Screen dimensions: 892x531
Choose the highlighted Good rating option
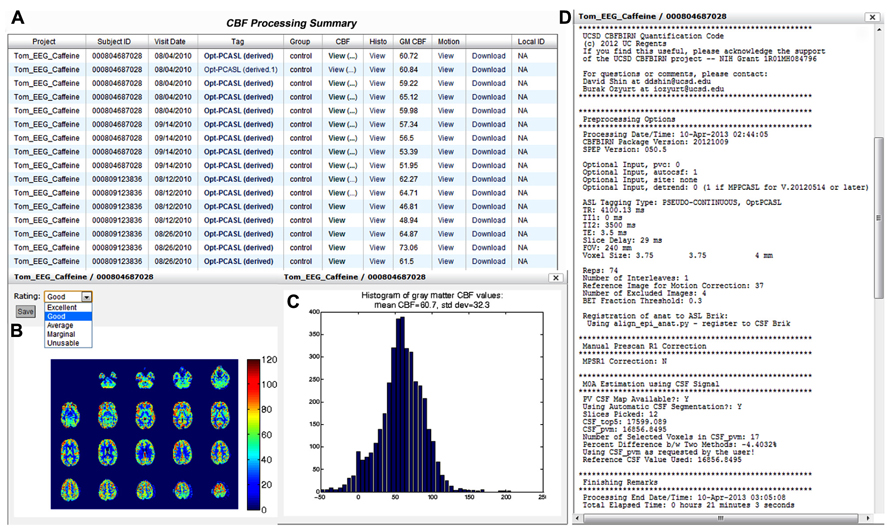pos(68,316)
